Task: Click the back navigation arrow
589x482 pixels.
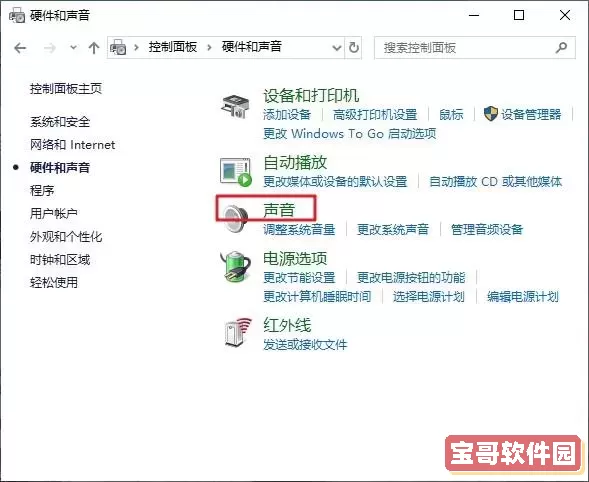Action: pyautogui.click(x=20, y=48)
